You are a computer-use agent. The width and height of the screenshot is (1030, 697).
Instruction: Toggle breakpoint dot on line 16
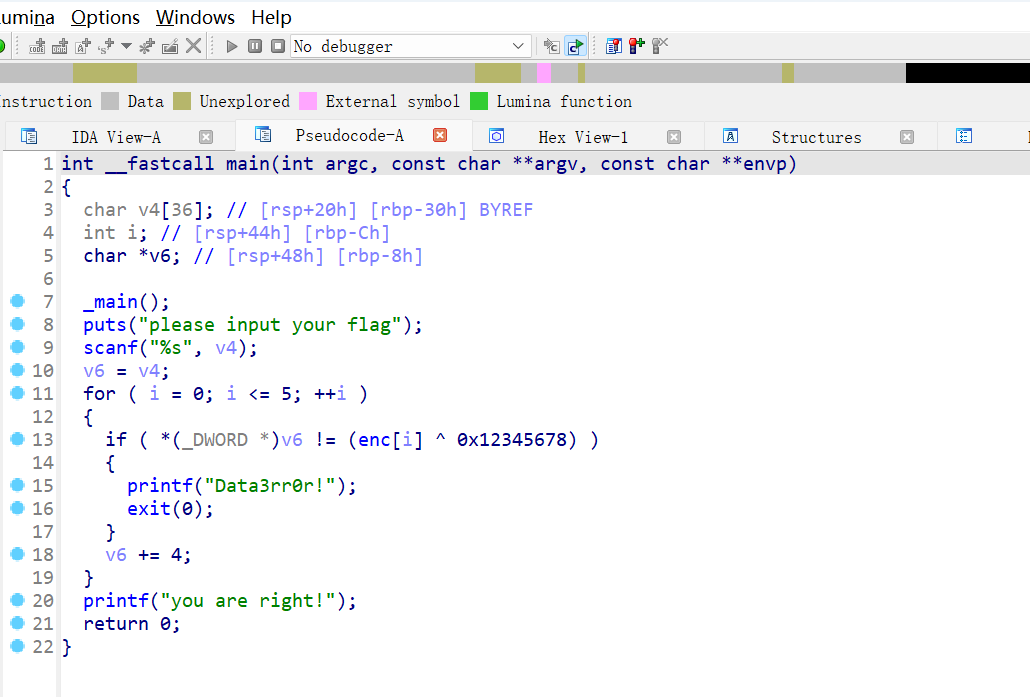[x=18, y=508]
